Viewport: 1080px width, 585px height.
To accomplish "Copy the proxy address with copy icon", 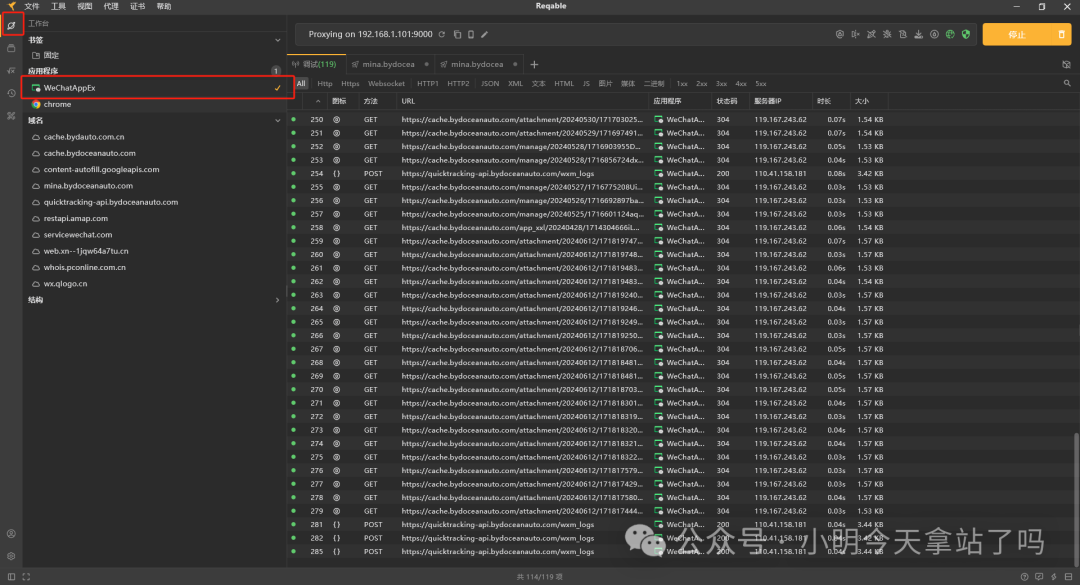I will 457,34.
